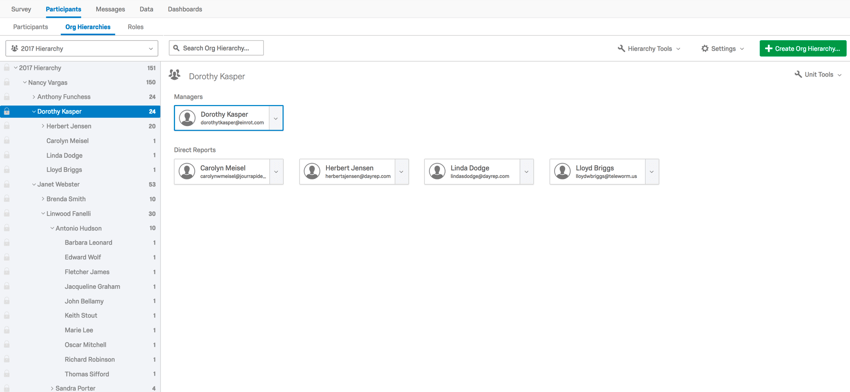Click the lock icon on the Linwood Fanelli row

coord(7,214)
